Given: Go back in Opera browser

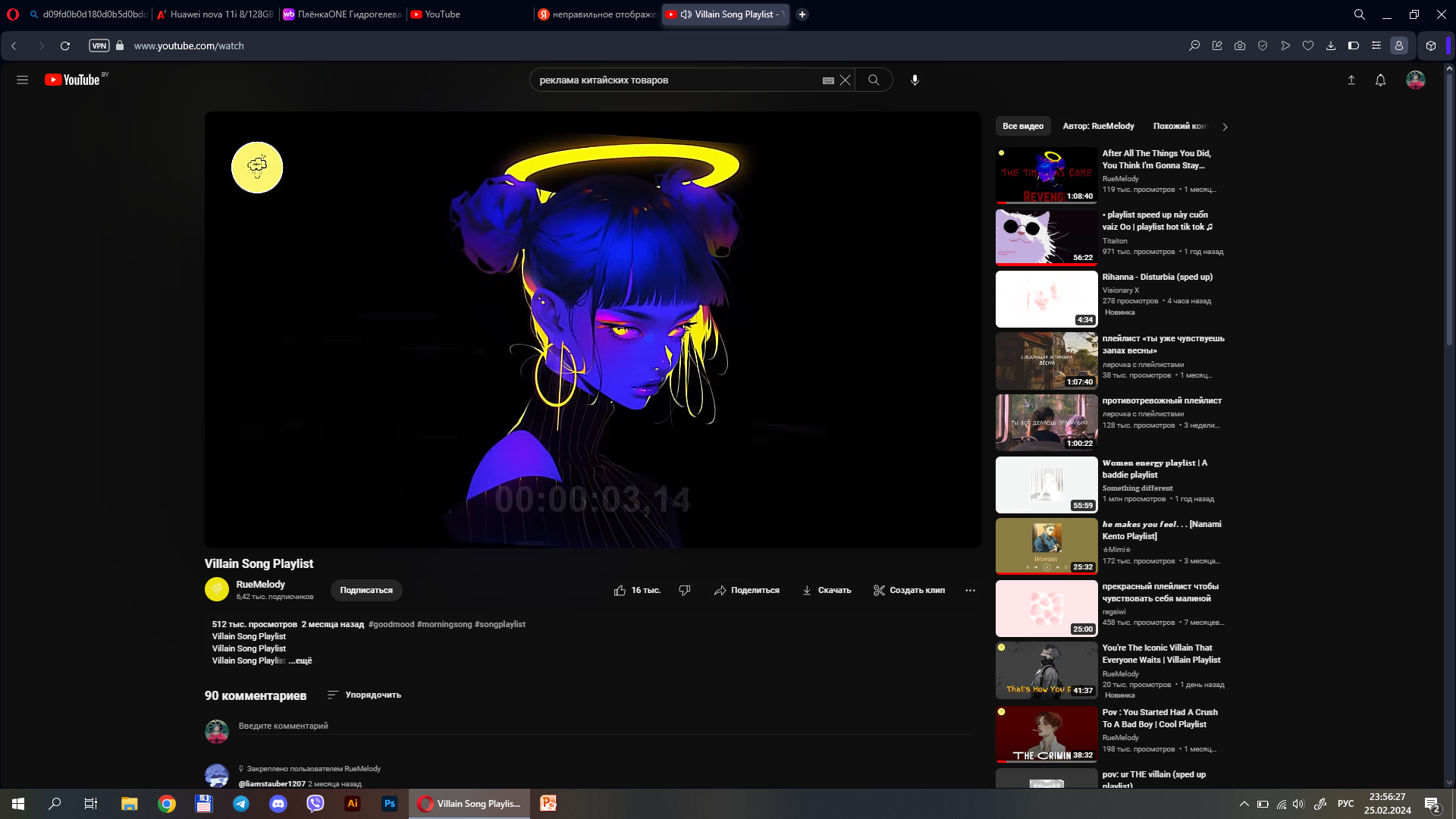Looking at the screenshot, I should pyautogui.click(x=14, y=45).
